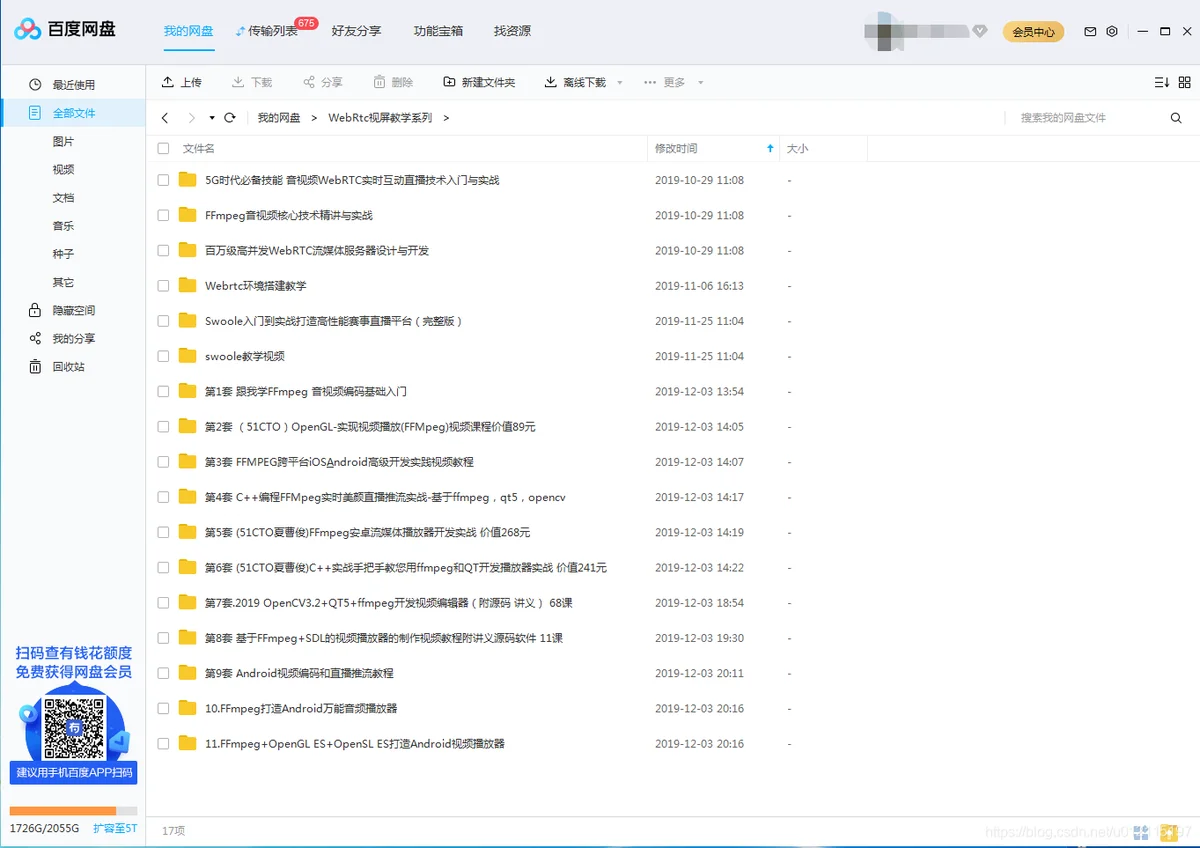The width and height of the screenshot is (1200, 848).
Task: Filter by 文档 category
Action: click(64, 198)
